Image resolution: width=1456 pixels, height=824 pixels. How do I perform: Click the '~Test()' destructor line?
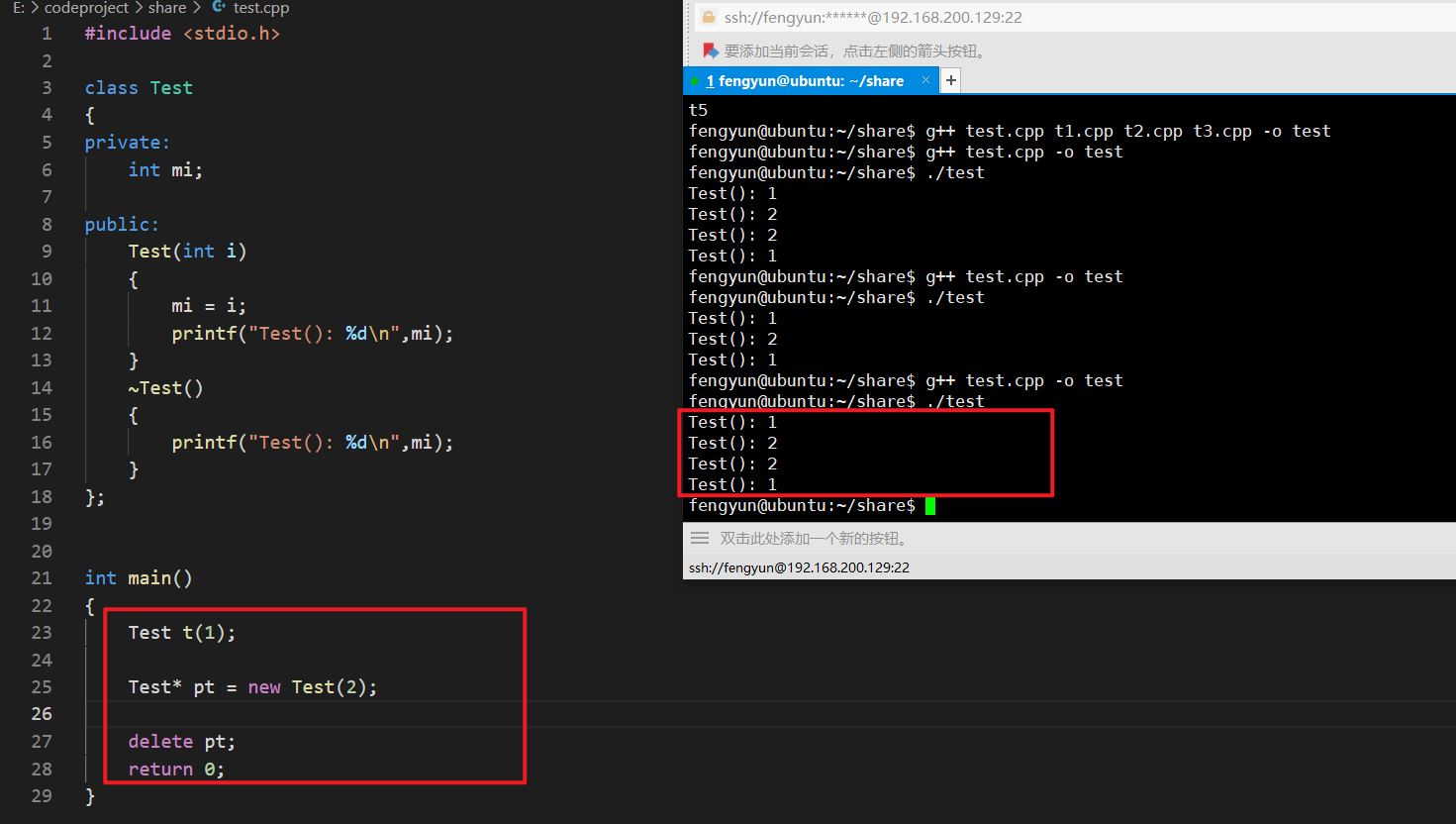click(x=165, y=388)
